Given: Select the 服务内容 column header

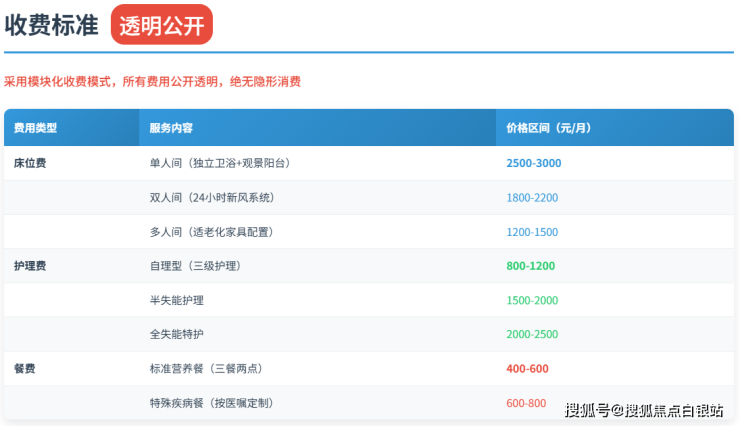Looking at the screenshot, I should point(171,128).
